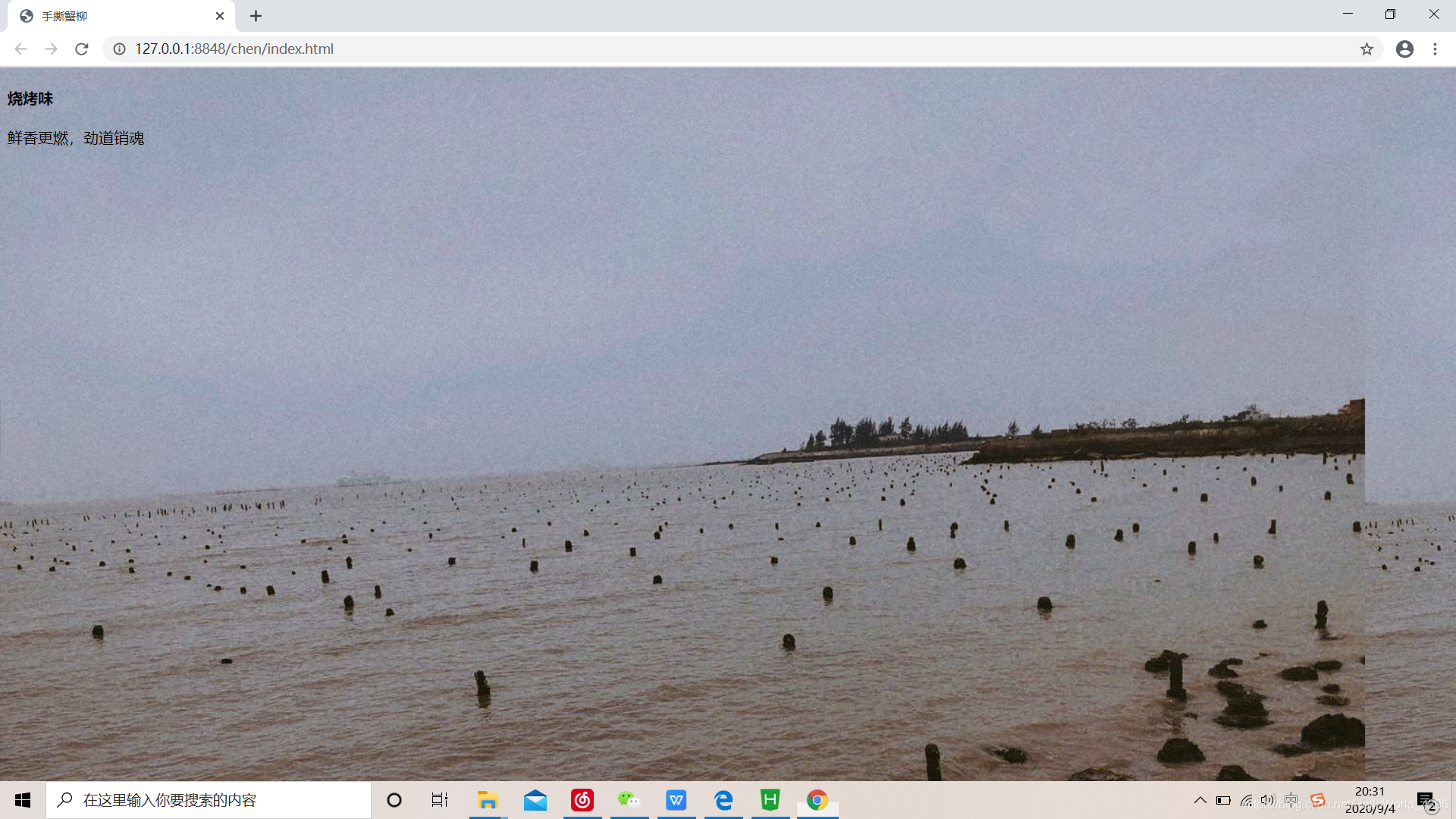Viewport: 1456px width, 819px height.
Task: Click the taskbar search box
Action: coord(209,800)
